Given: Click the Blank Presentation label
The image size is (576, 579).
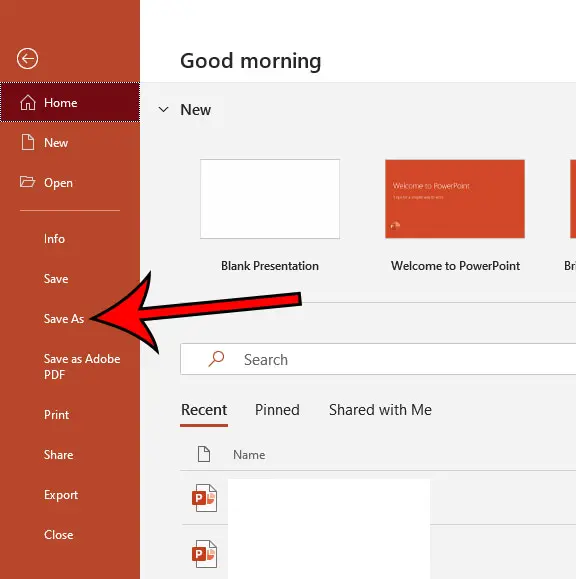Looking at the screenshot, I should [270, 266].
